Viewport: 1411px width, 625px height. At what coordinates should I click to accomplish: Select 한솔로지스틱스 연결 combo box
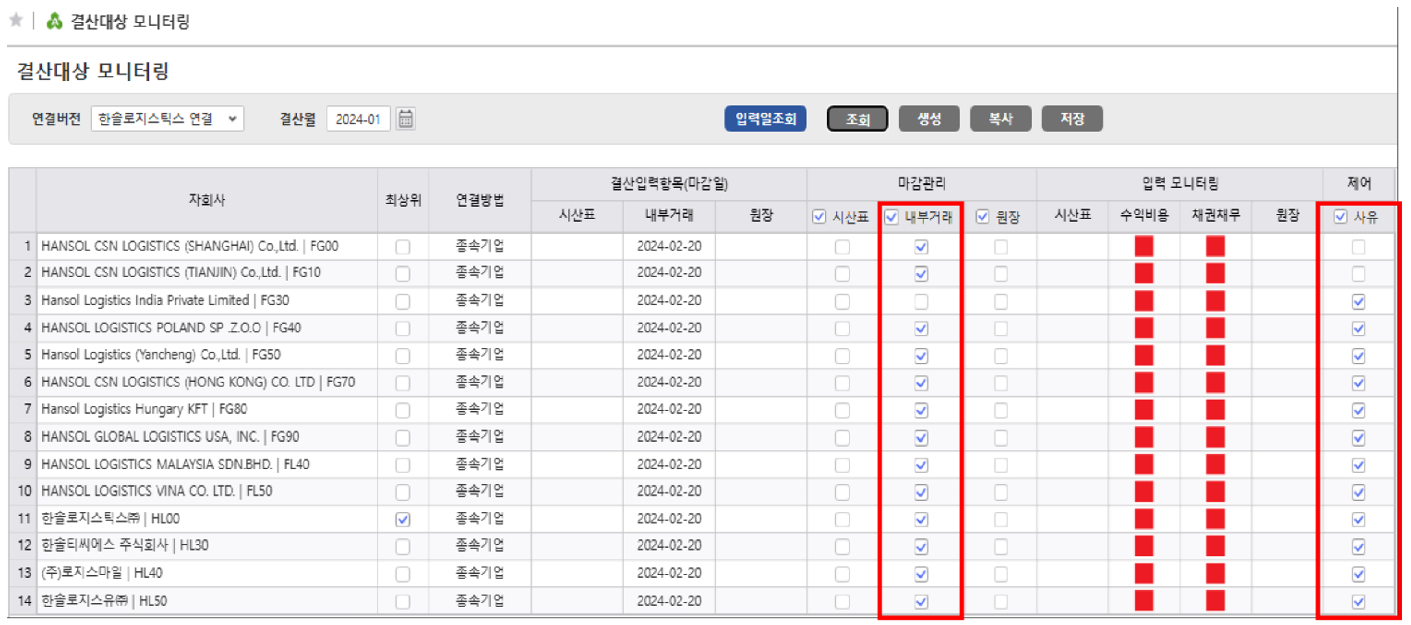170,118
